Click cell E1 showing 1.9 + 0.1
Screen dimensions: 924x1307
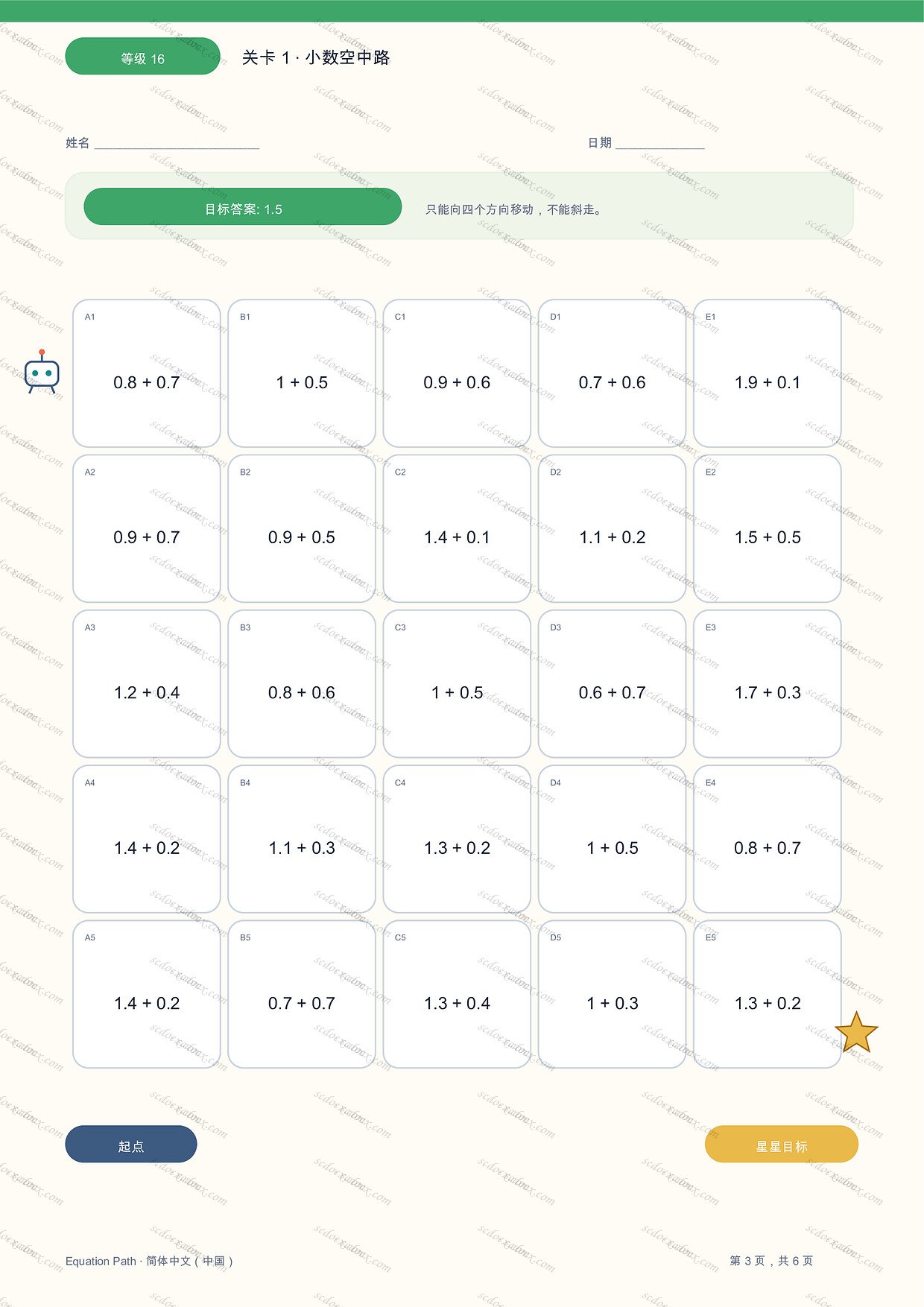click(768, 373)
